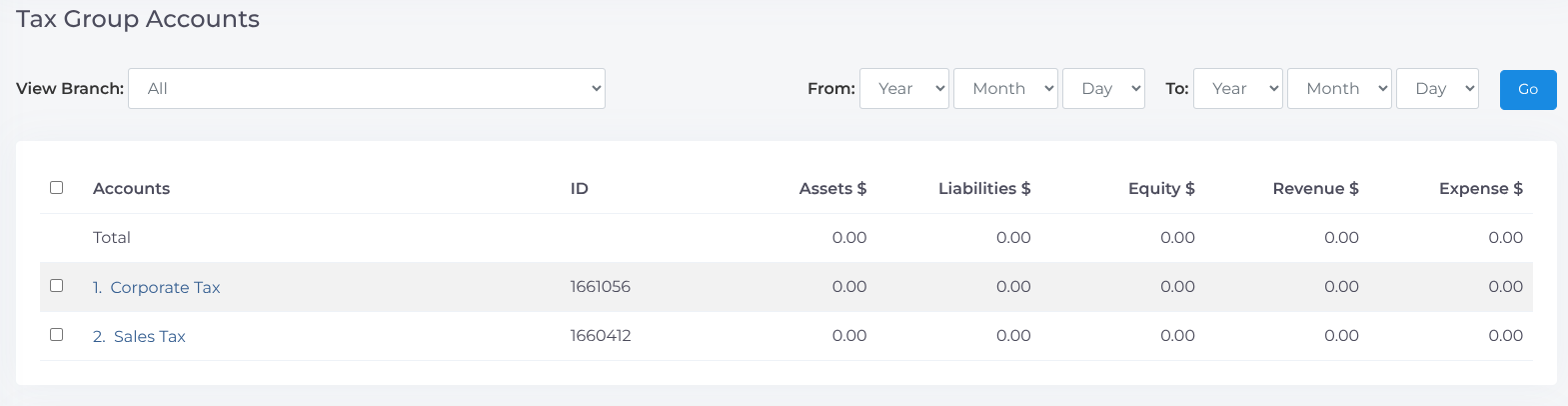Open the From Day dropdown

(1102, 89)
